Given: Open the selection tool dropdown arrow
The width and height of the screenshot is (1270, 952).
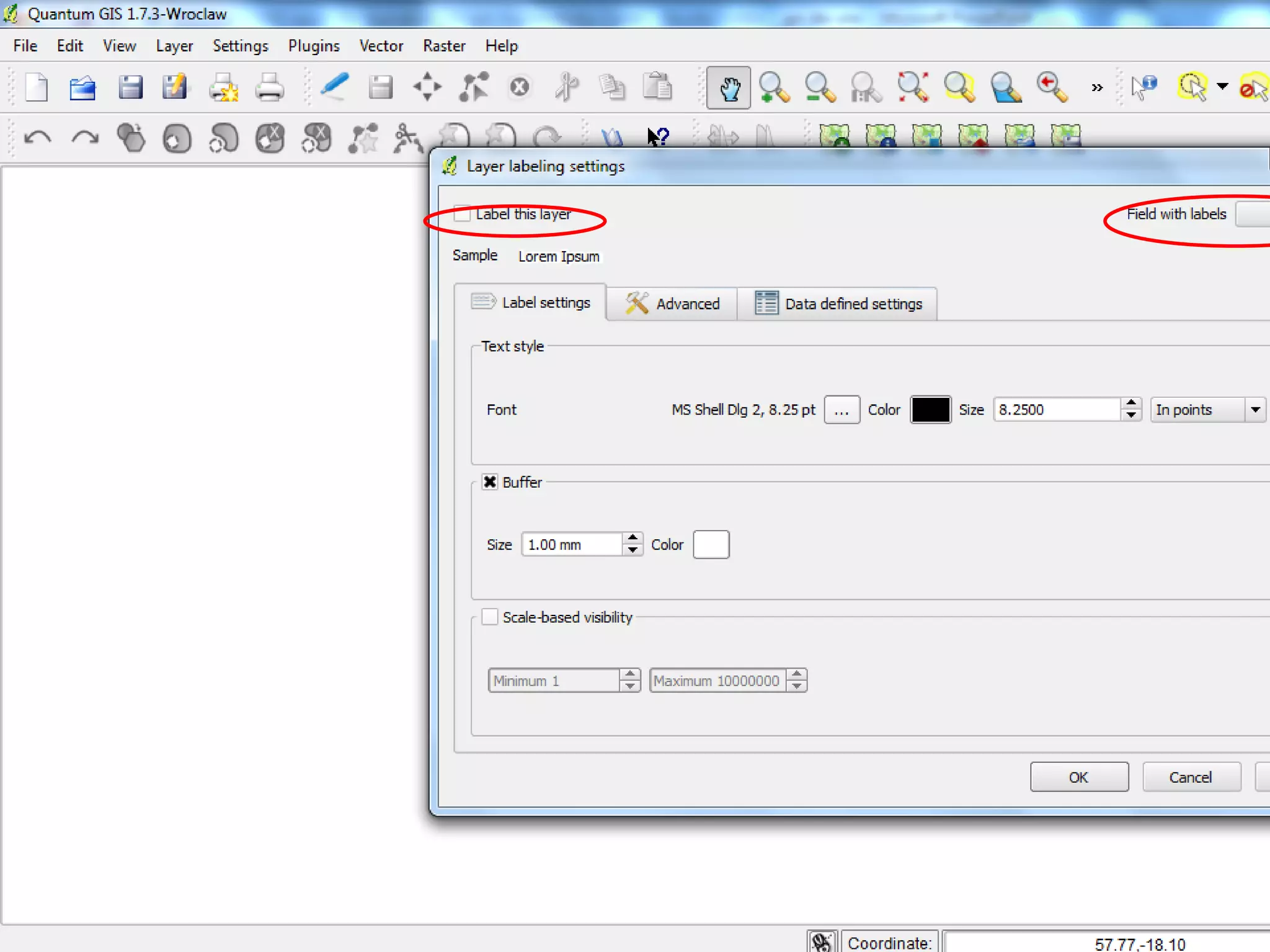Looking at the screenshot, I should click(x=1222, y=87).
